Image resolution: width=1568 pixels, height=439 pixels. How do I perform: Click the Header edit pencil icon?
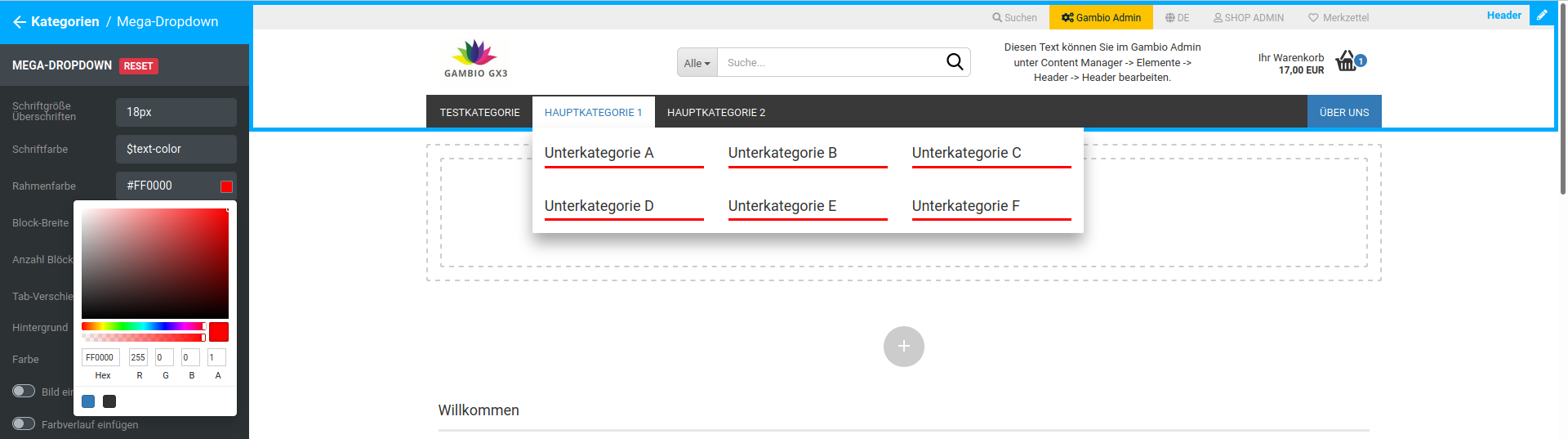[1542, 15]
